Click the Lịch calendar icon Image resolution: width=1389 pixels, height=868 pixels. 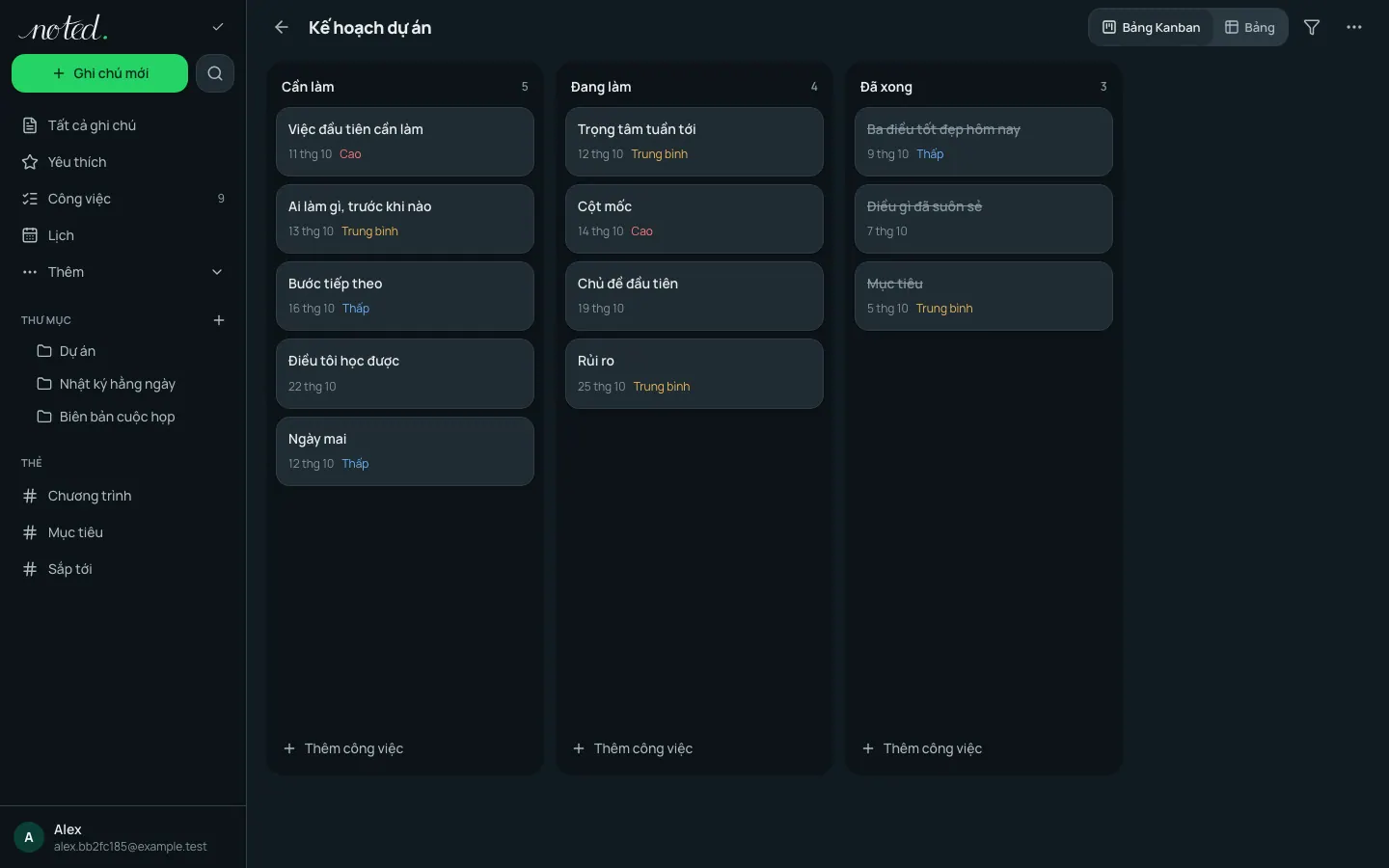pos(30,235)
